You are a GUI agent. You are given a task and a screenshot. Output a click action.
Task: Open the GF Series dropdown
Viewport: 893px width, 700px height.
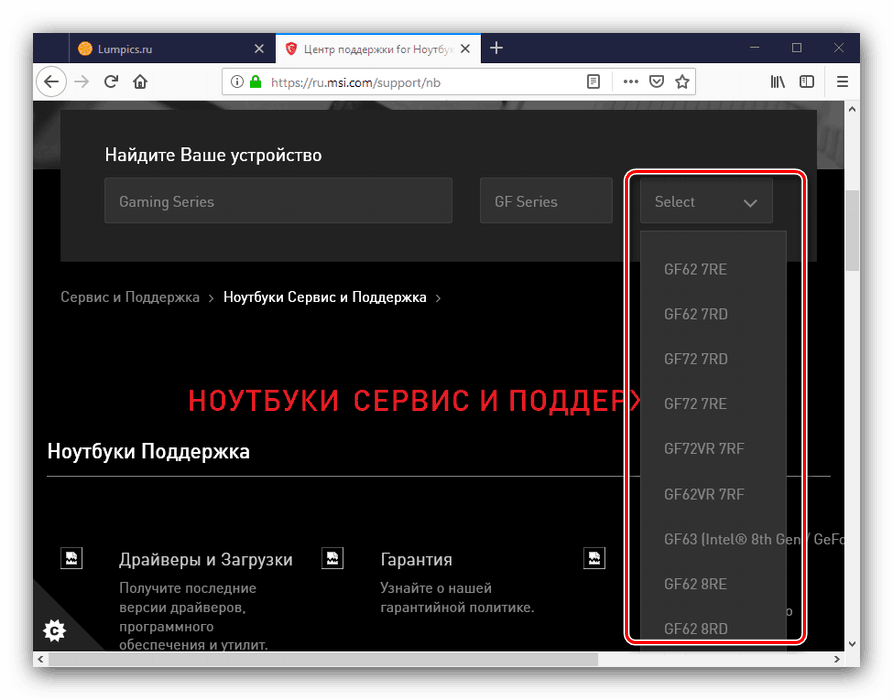pyautogui.click(x=546, y=200)
